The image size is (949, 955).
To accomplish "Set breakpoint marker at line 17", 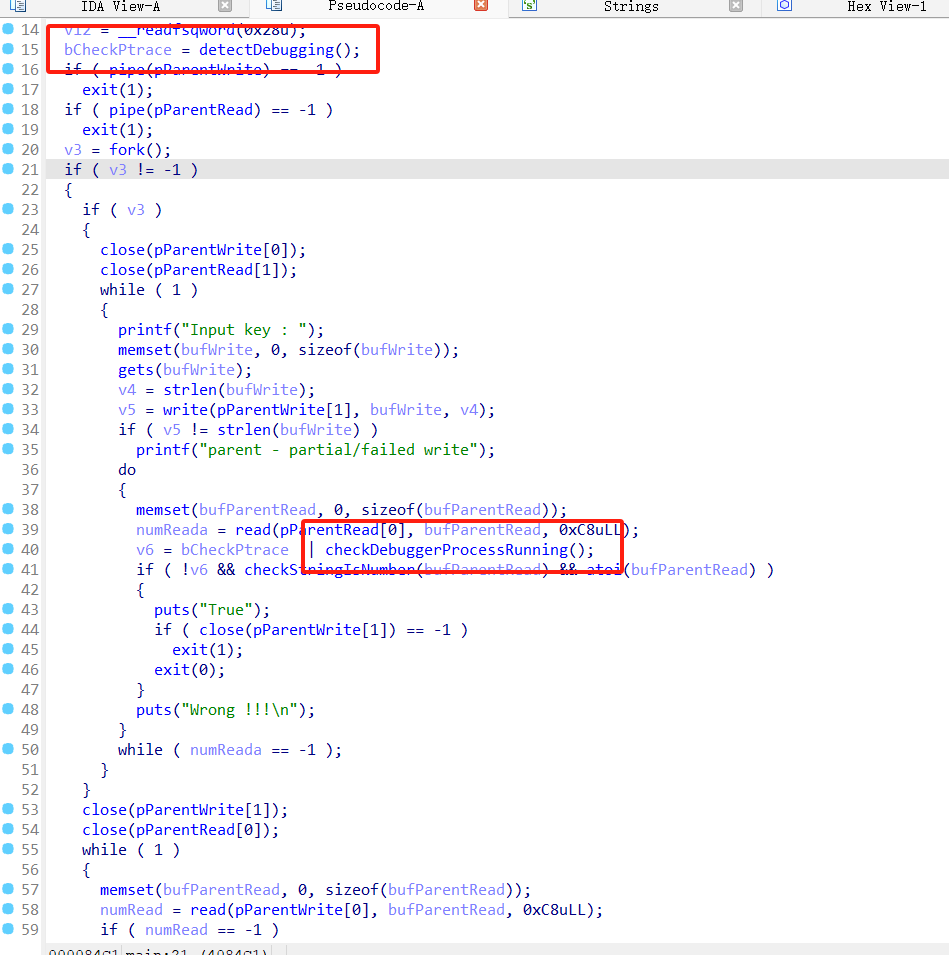I will (8, 88).
